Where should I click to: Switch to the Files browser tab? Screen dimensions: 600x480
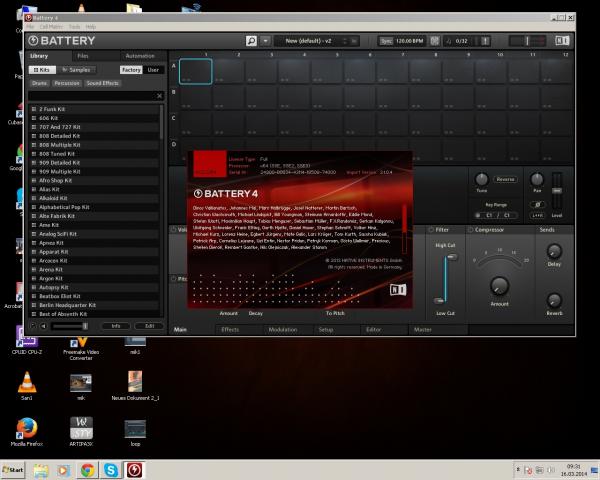coord(82,56)
